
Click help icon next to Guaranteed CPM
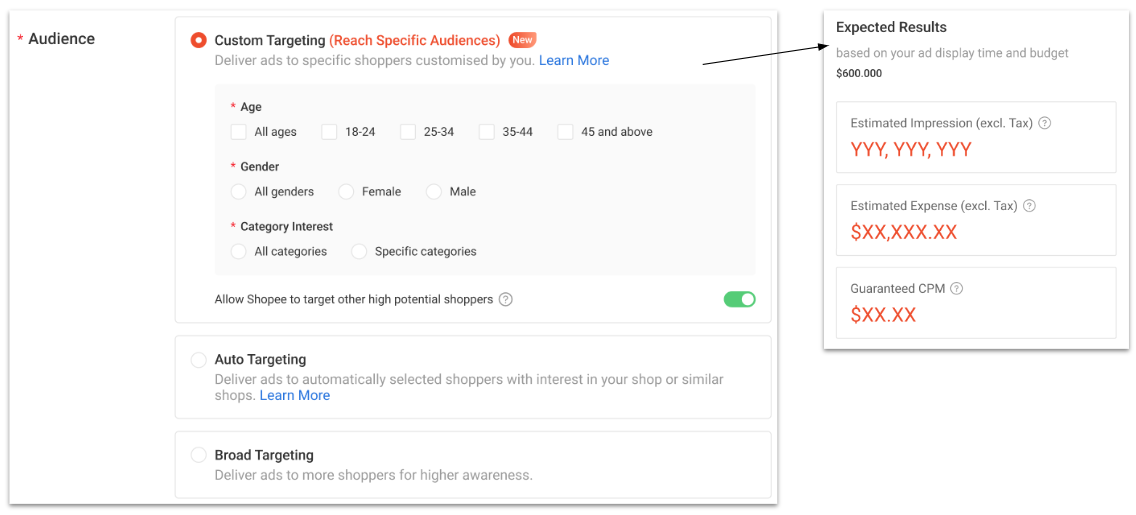click(x=956, y=288)
